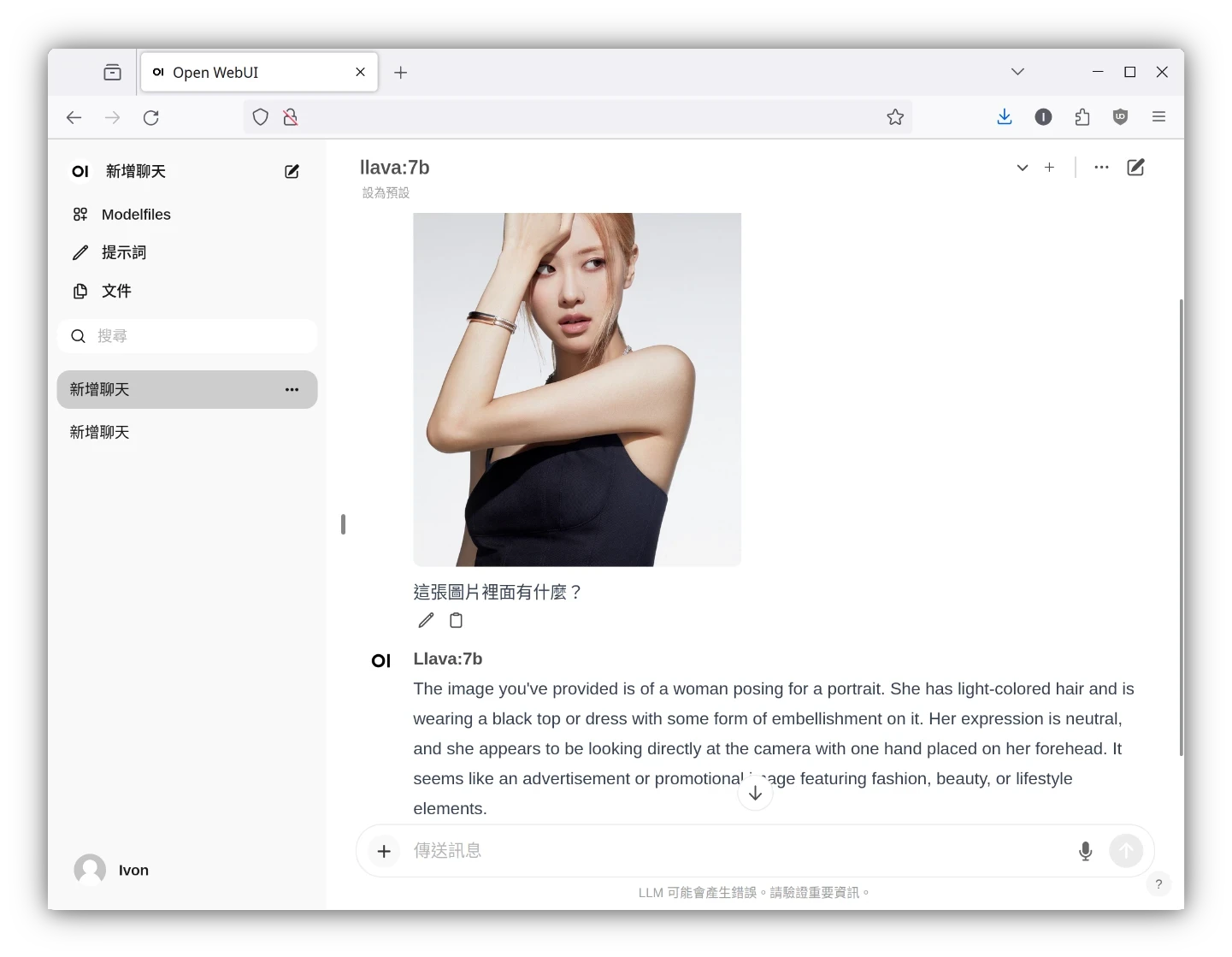The image size is (1232, 957).
Task: Expand the llava:7b model selector chevron
Action: 1022,168
